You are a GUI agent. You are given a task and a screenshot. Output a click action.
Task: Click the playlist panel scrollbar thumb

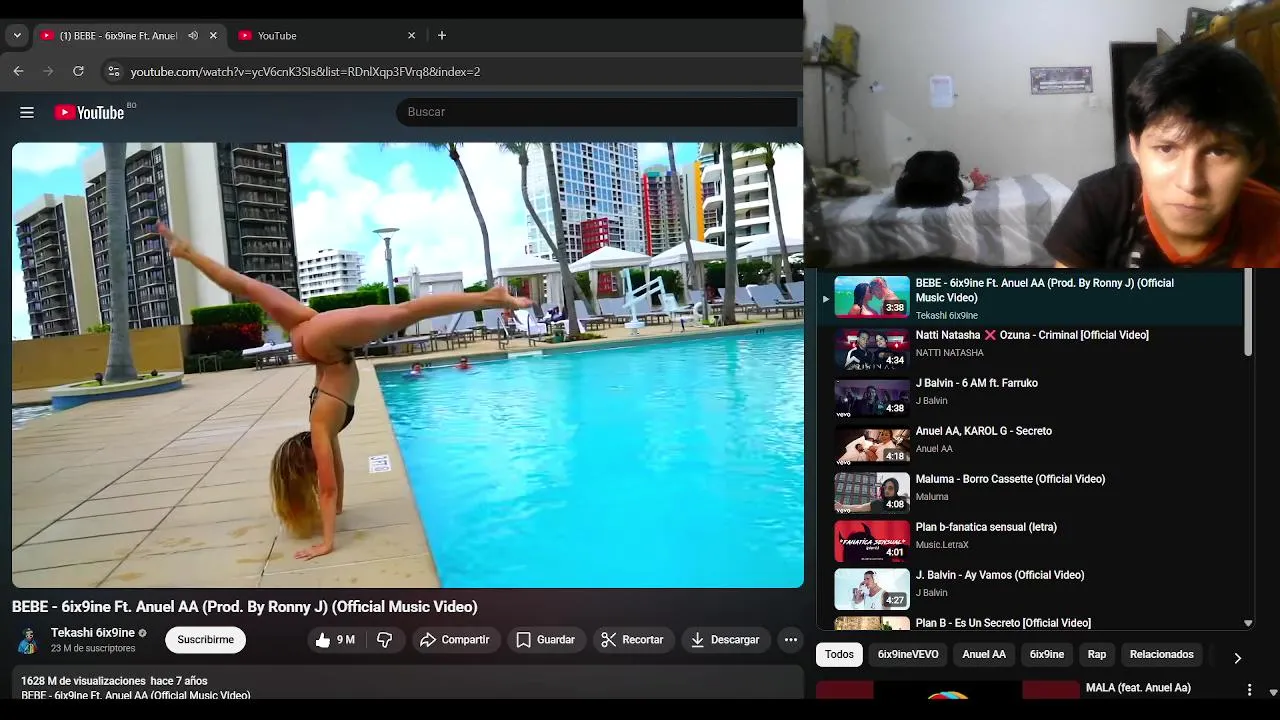tap(1248, 313)
